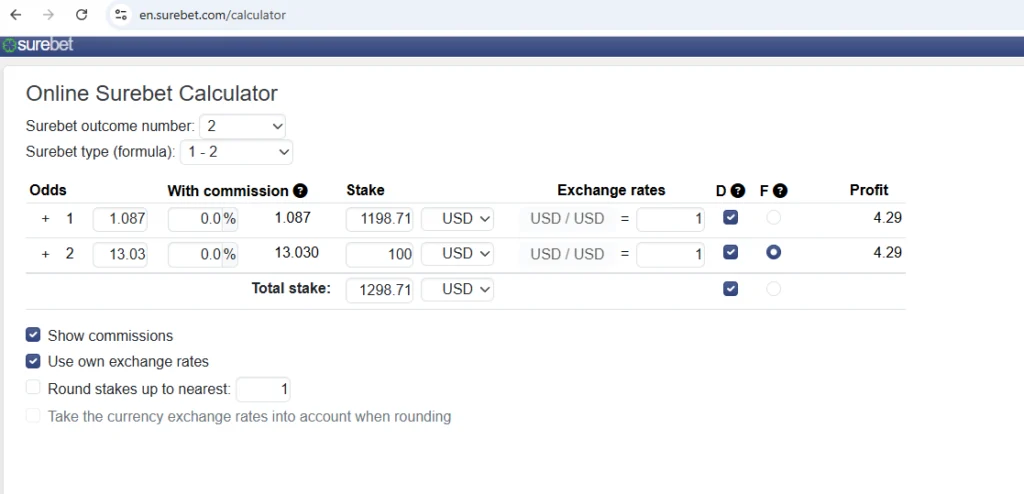Open the Total stake currency dropdown
1024x494 pixels.
[x=457, y=289]
